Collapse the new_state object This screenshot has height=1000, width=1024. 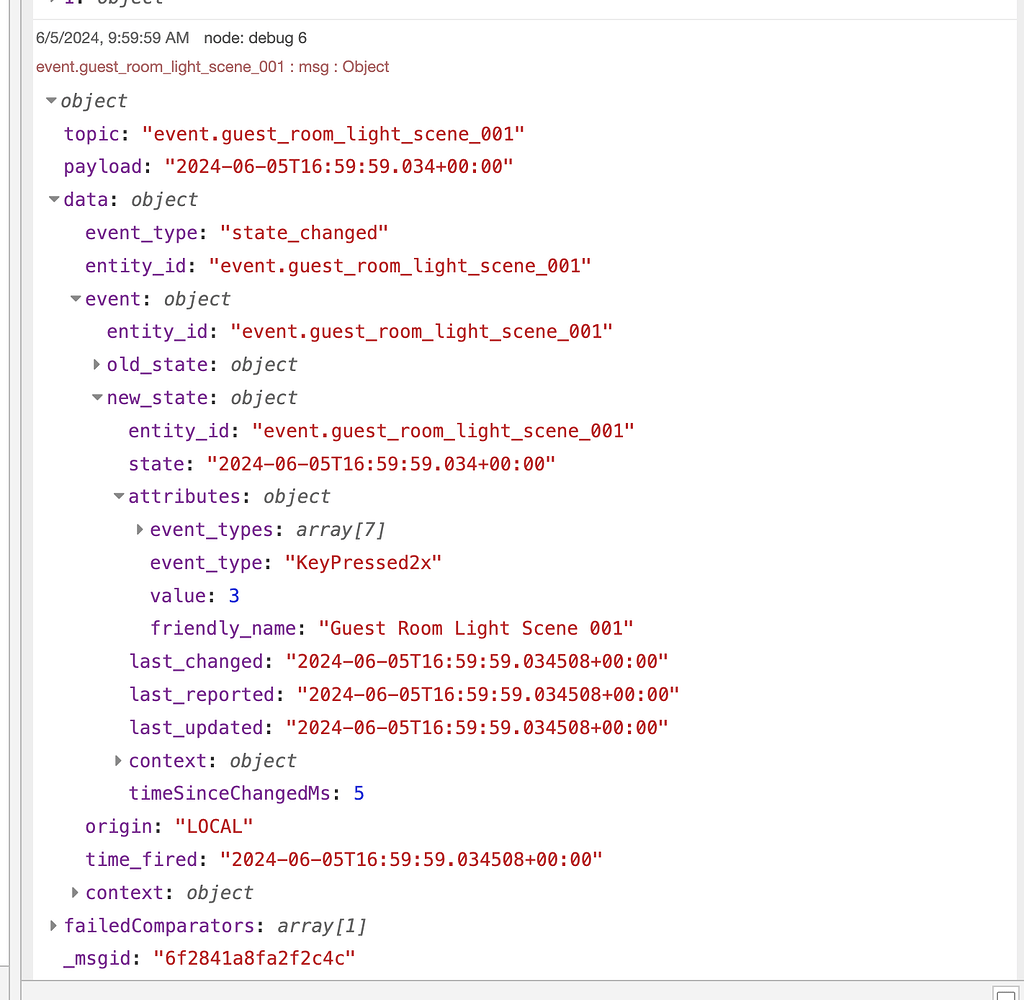click(x=97, y=398)
